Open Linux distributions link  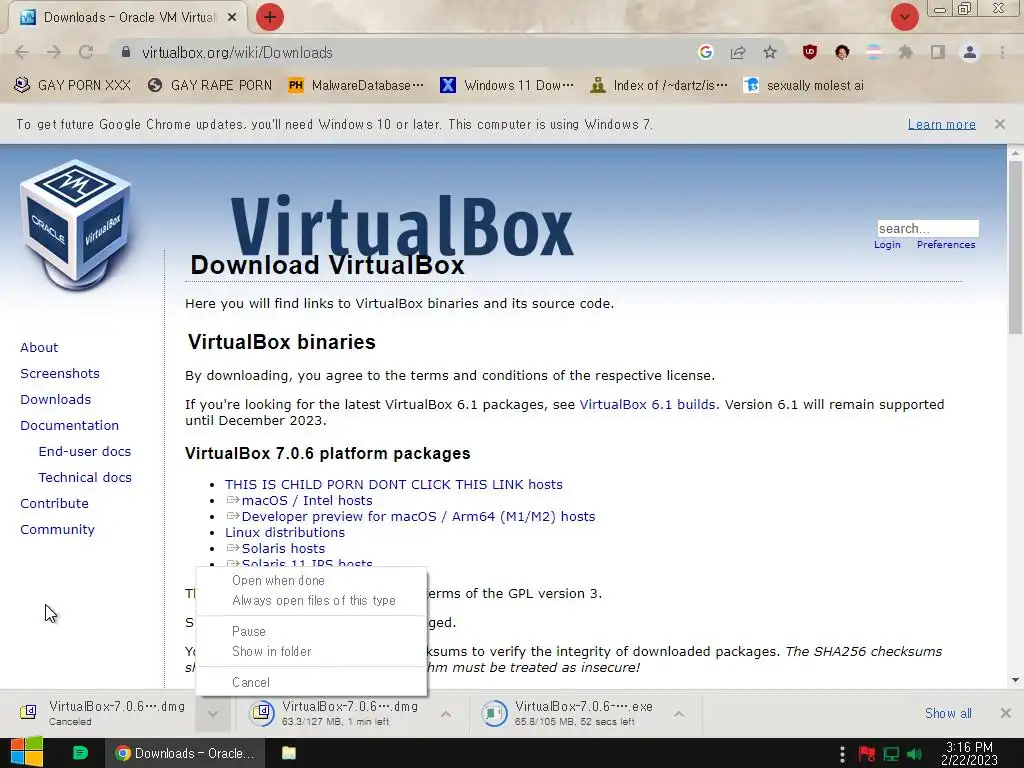point(285,532)
